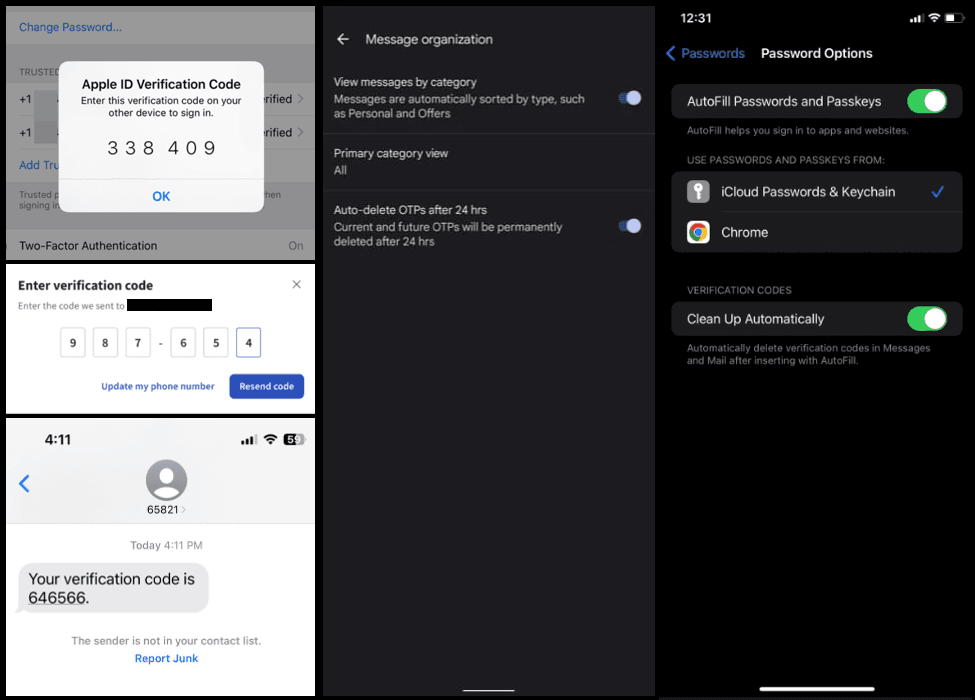Viewport: 975px width, 700px height.
Task: Tap the Wi-Fi icon beside the 12:31 clock
Action: point(934,18)
